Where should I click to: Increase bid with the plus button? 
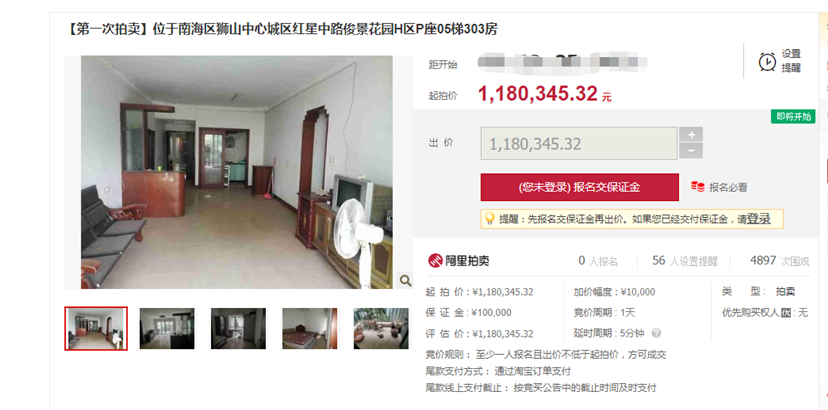pyautogui.click(x=691, y=135)
